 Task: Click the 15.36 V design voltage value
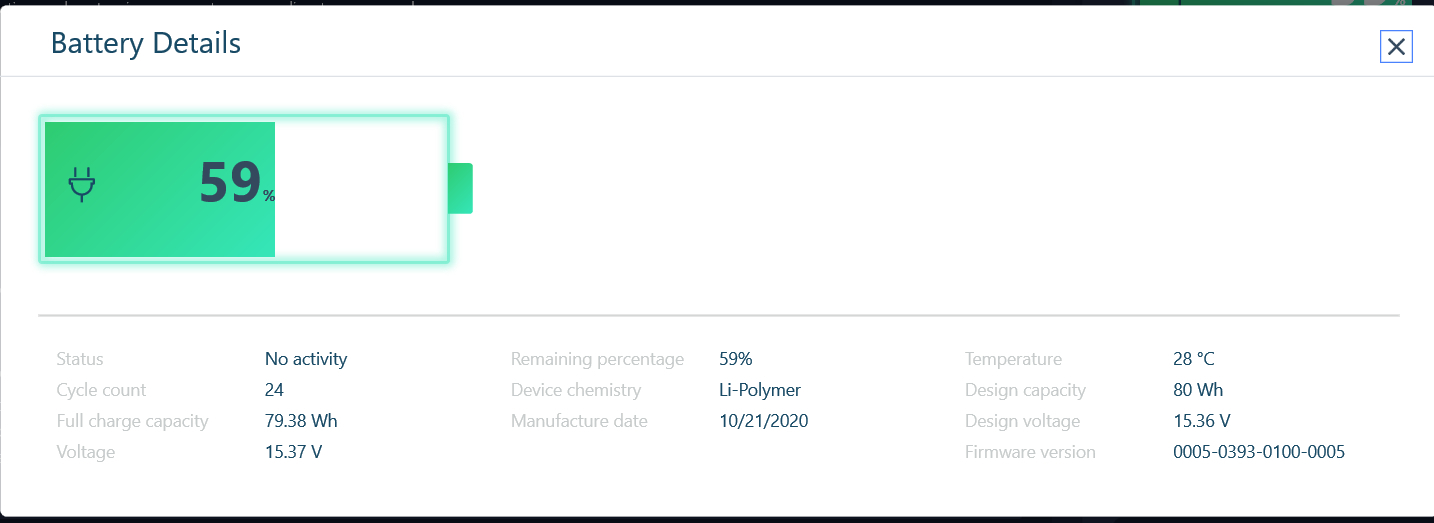pos(1201,421)
